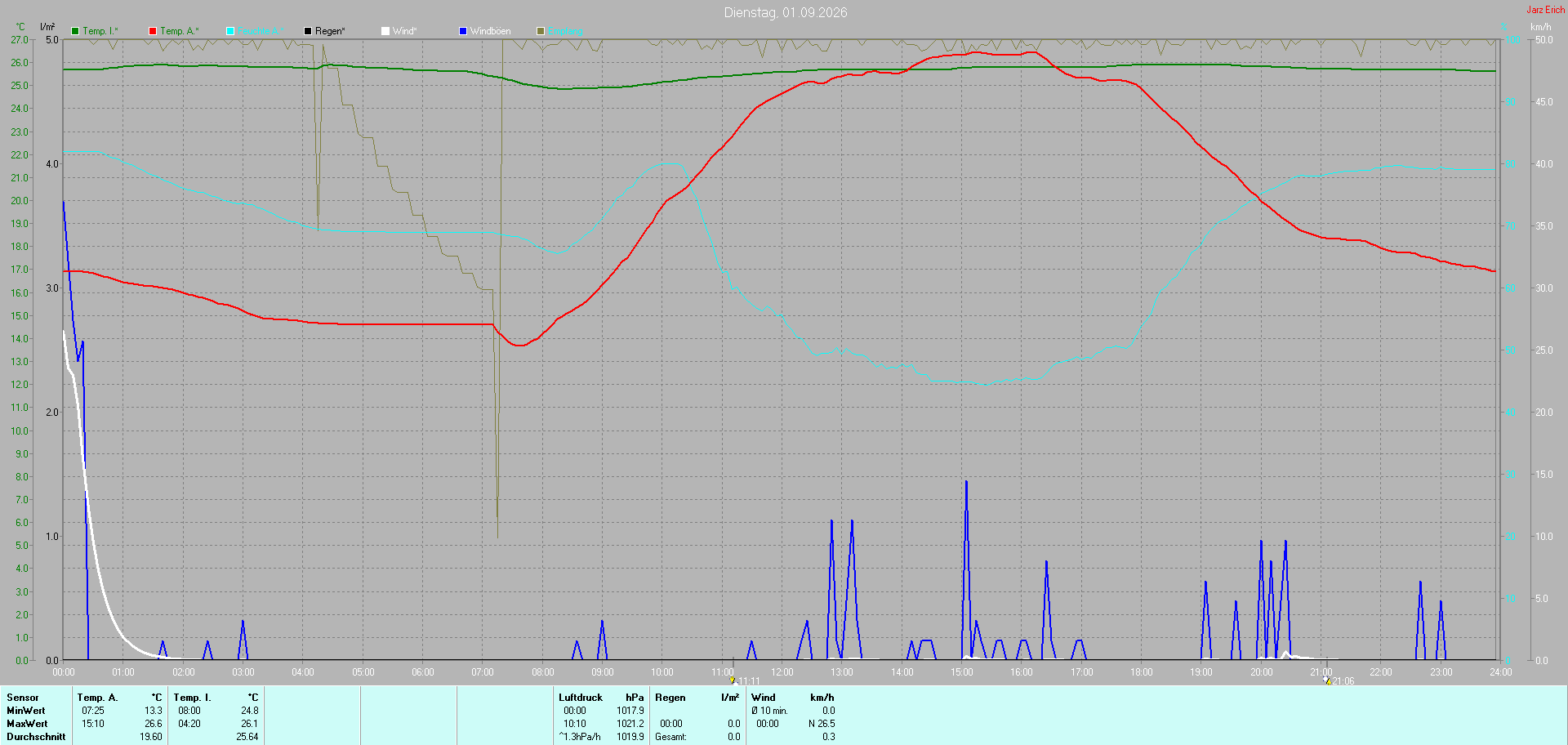Select the Luftdruck column header
This screenshot has width=1568, height=745.
pyautogui.click(x=581, y=698)
